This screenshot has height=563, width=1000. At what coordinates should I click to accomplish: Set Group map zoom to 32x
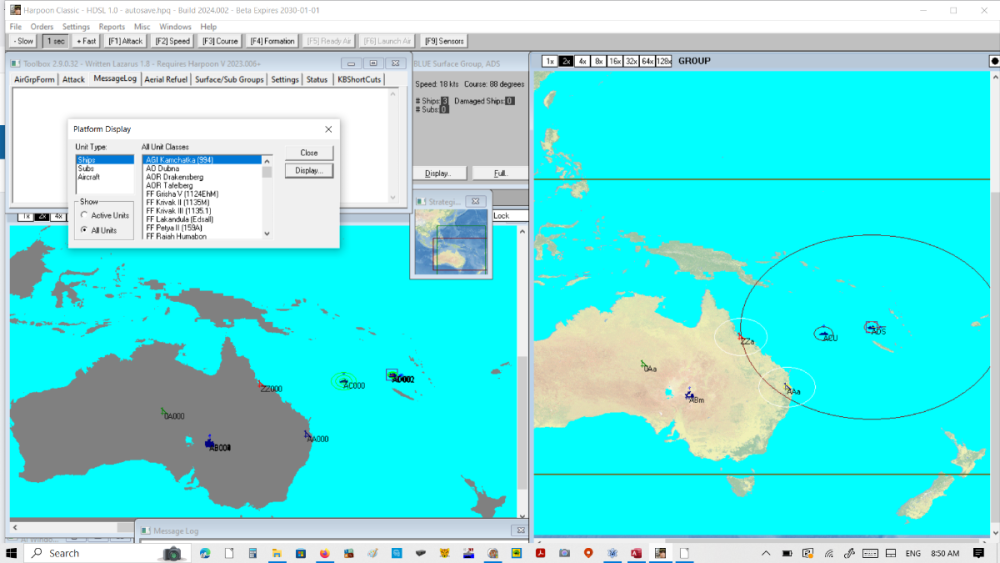(x=631, y=61)
